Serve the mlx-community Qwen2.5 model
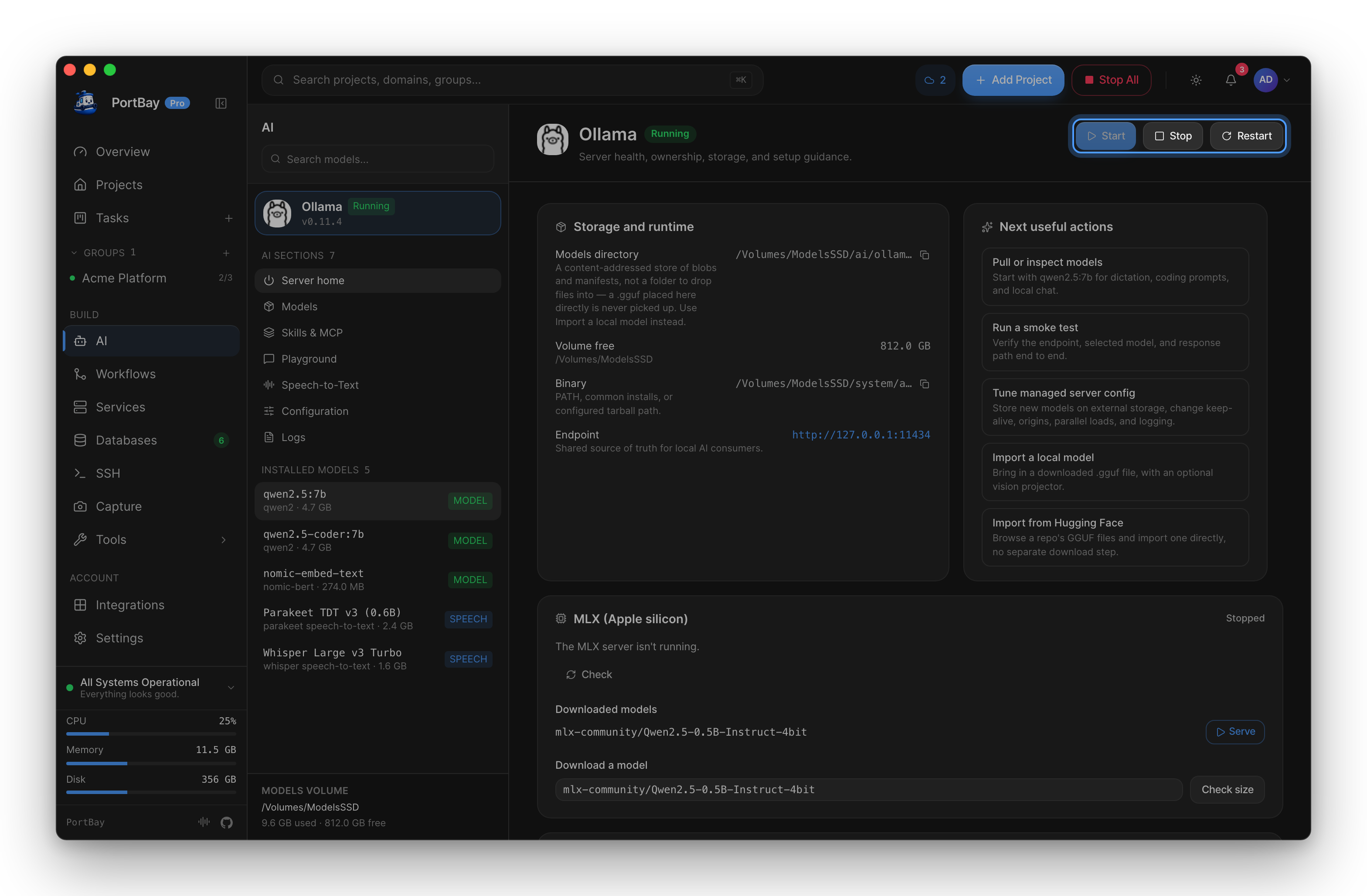1367x896 pixels. click(x=1235, y=732)
